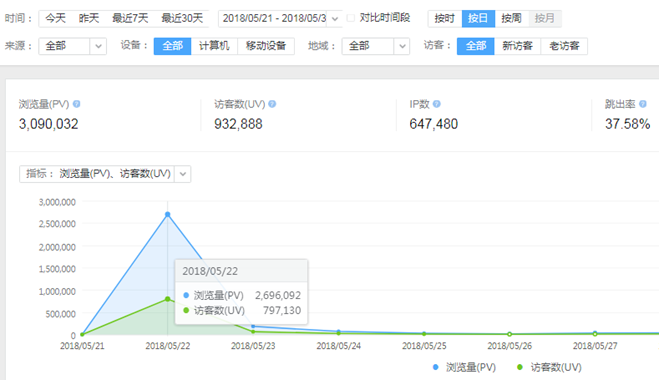The height and width of the screenshot is (380, 659).
Task: Toggle 浏览量(PV) legend marker below chart
Action: pos(435,367)
